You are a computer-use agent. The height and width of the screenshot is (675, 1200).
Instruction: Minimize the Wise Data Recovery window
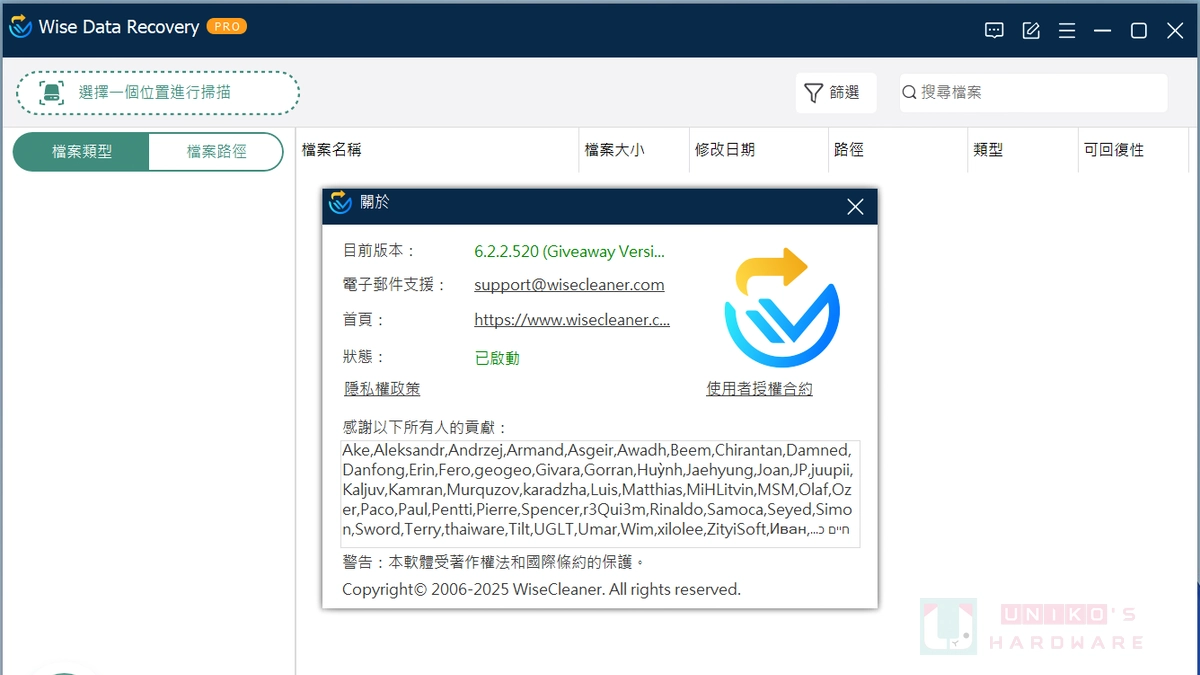(x=1103, y=31)
